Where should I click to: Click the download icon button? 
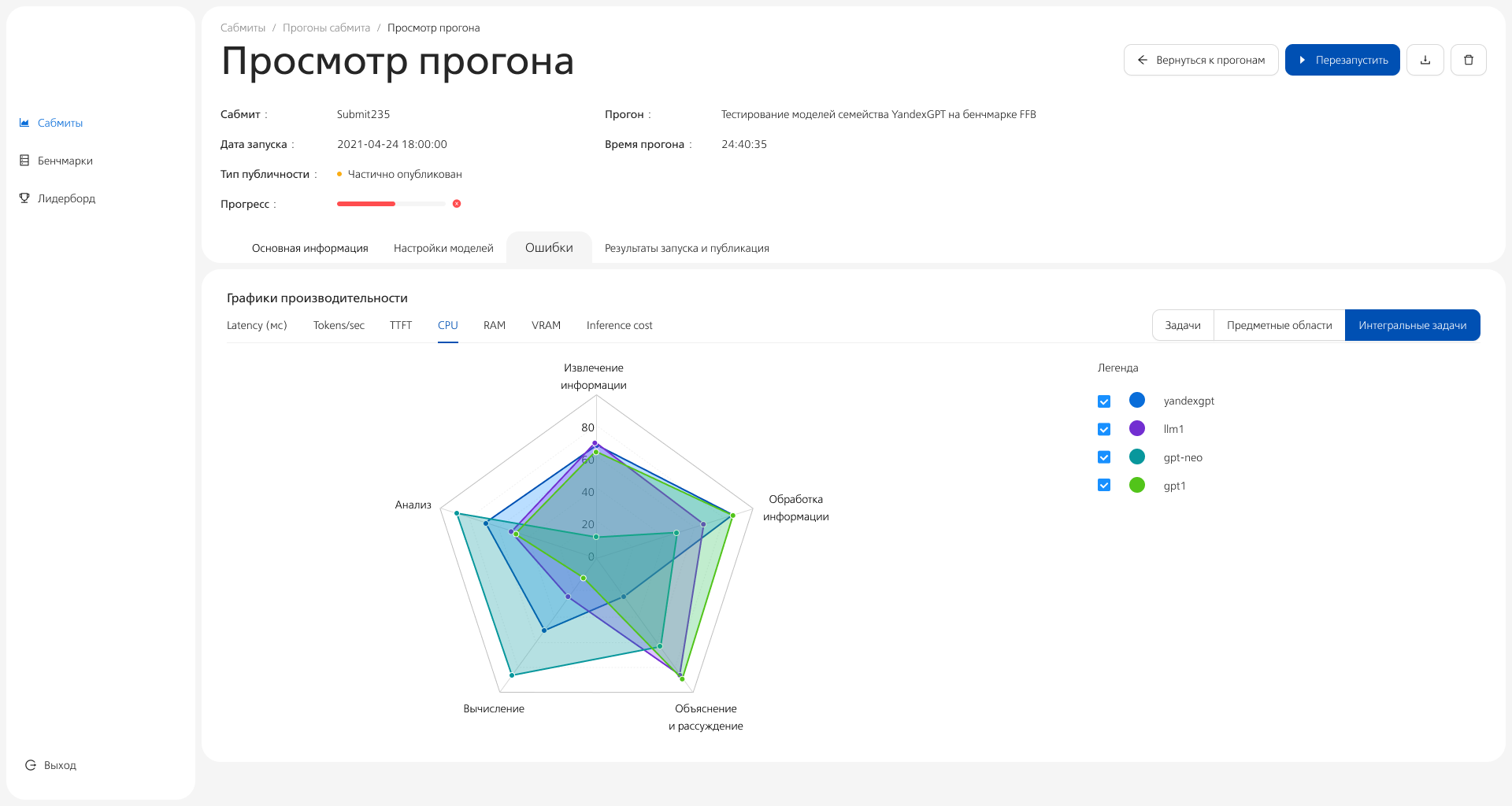point(1425,60)
